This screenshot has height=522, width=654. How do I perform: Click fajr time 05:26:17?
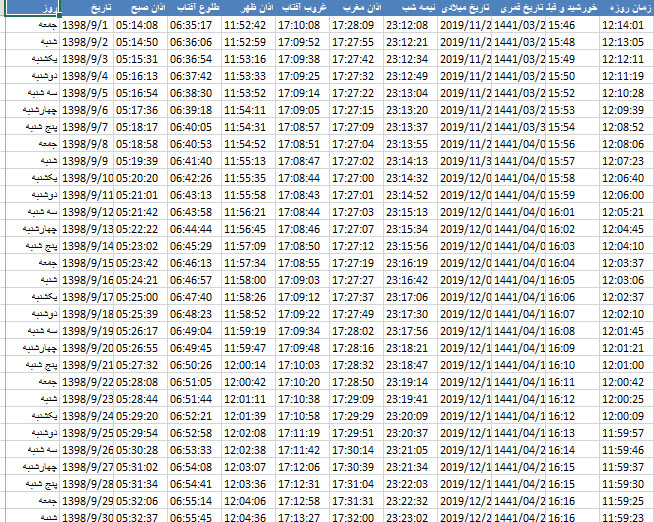pyautogui.click(x=141, y=331)
